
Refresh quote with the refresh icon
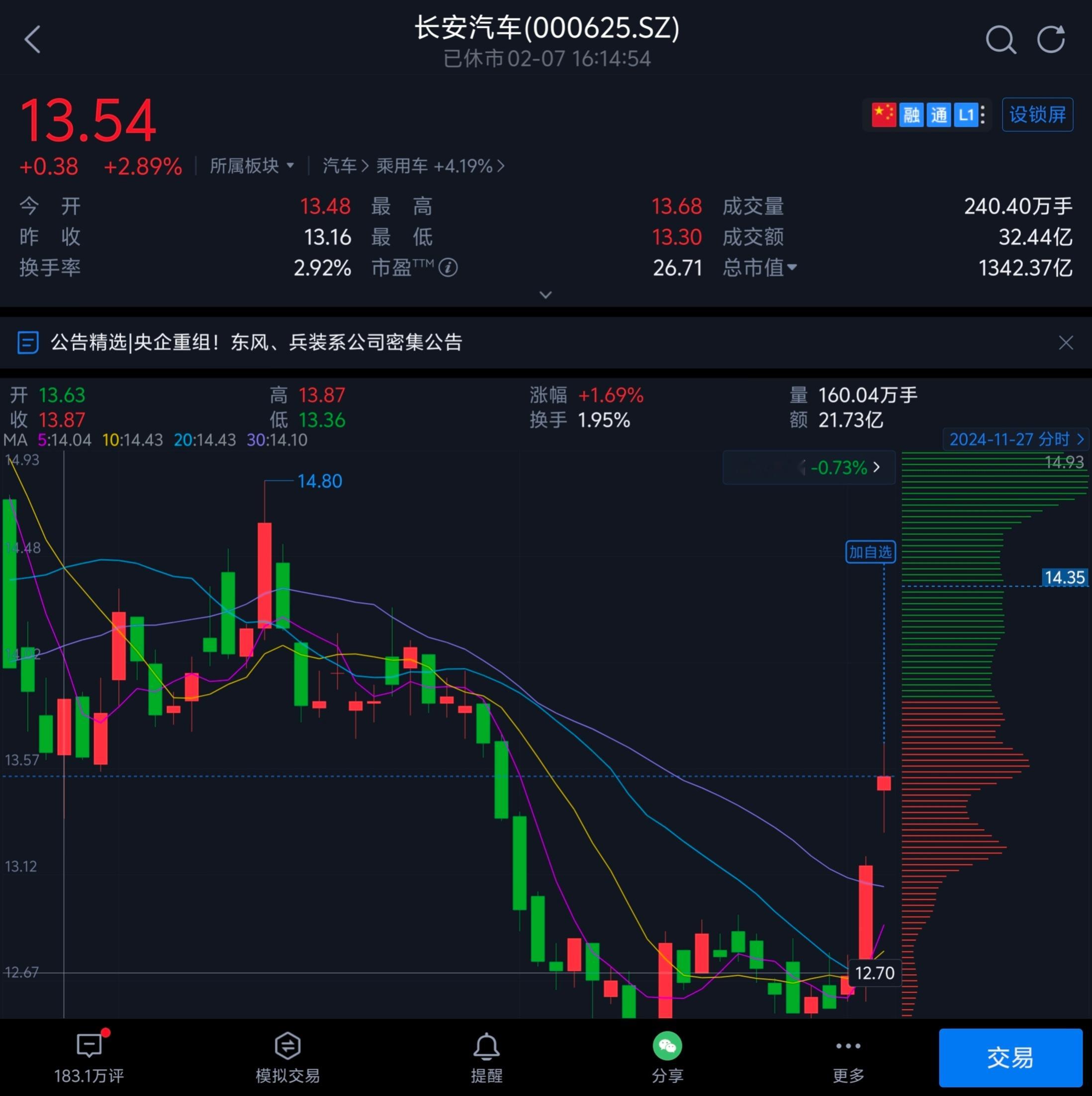(1051, 39)
